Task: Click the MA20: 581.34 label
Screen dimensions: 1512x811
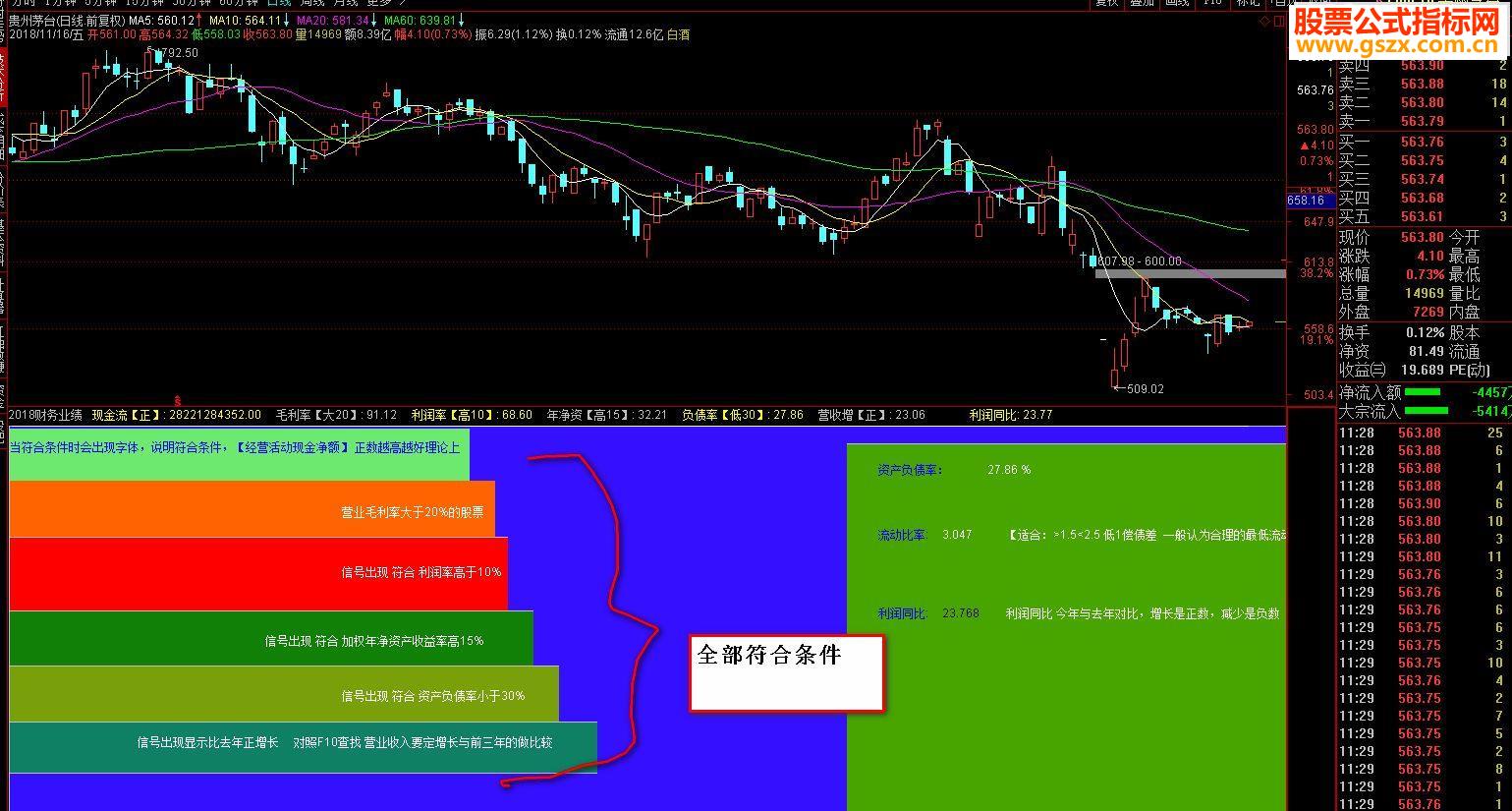Action: click(332, 21)
